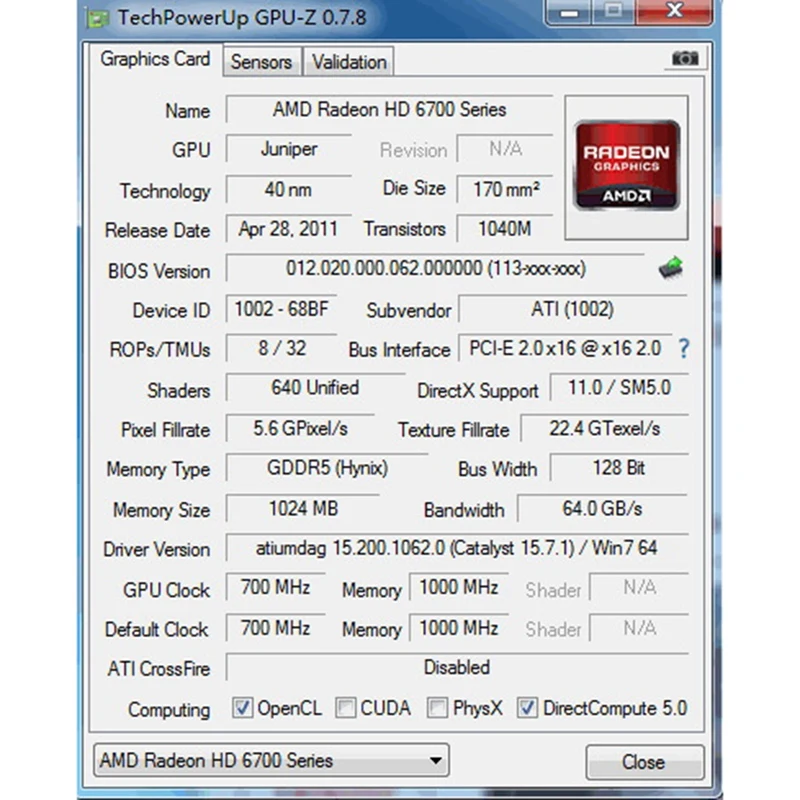
Task: Save BIOS using the green chip icon
Action: coord(671,267)
